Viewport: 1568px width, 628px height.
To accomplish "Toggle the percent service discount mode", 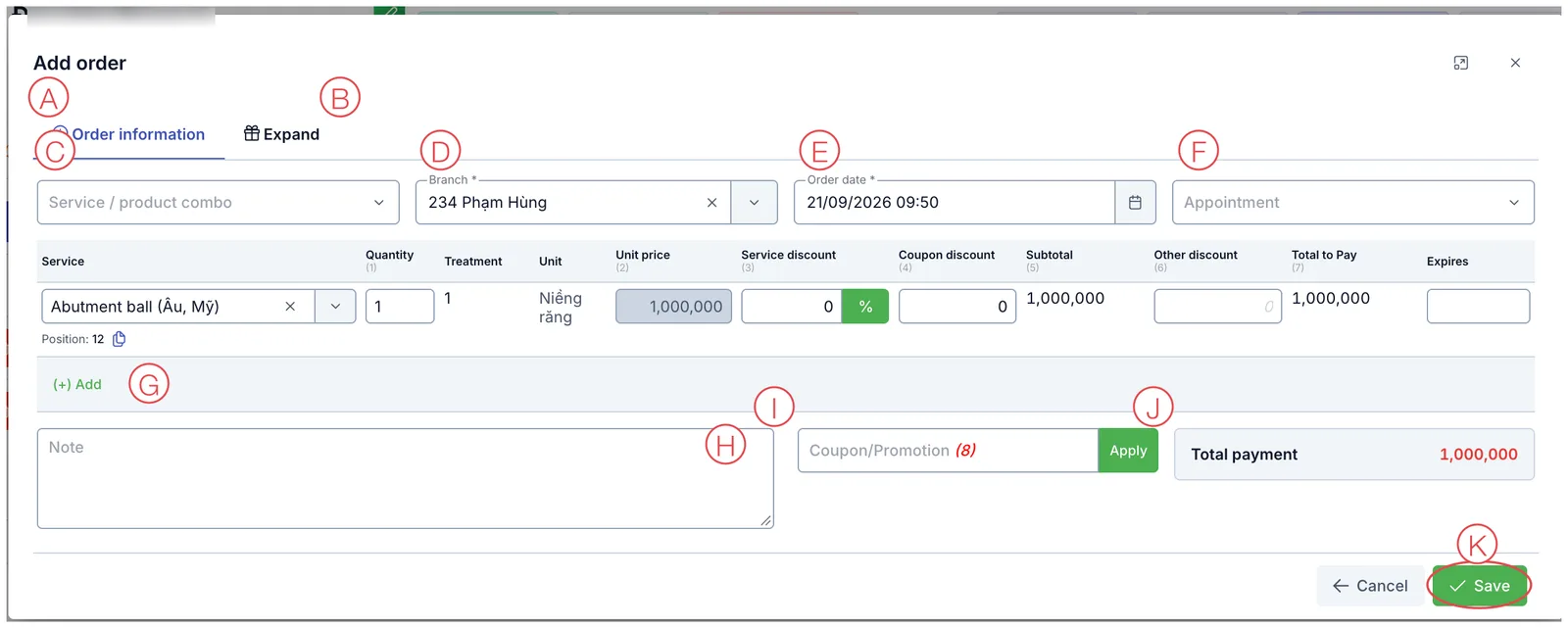I will tap(865, 307).
